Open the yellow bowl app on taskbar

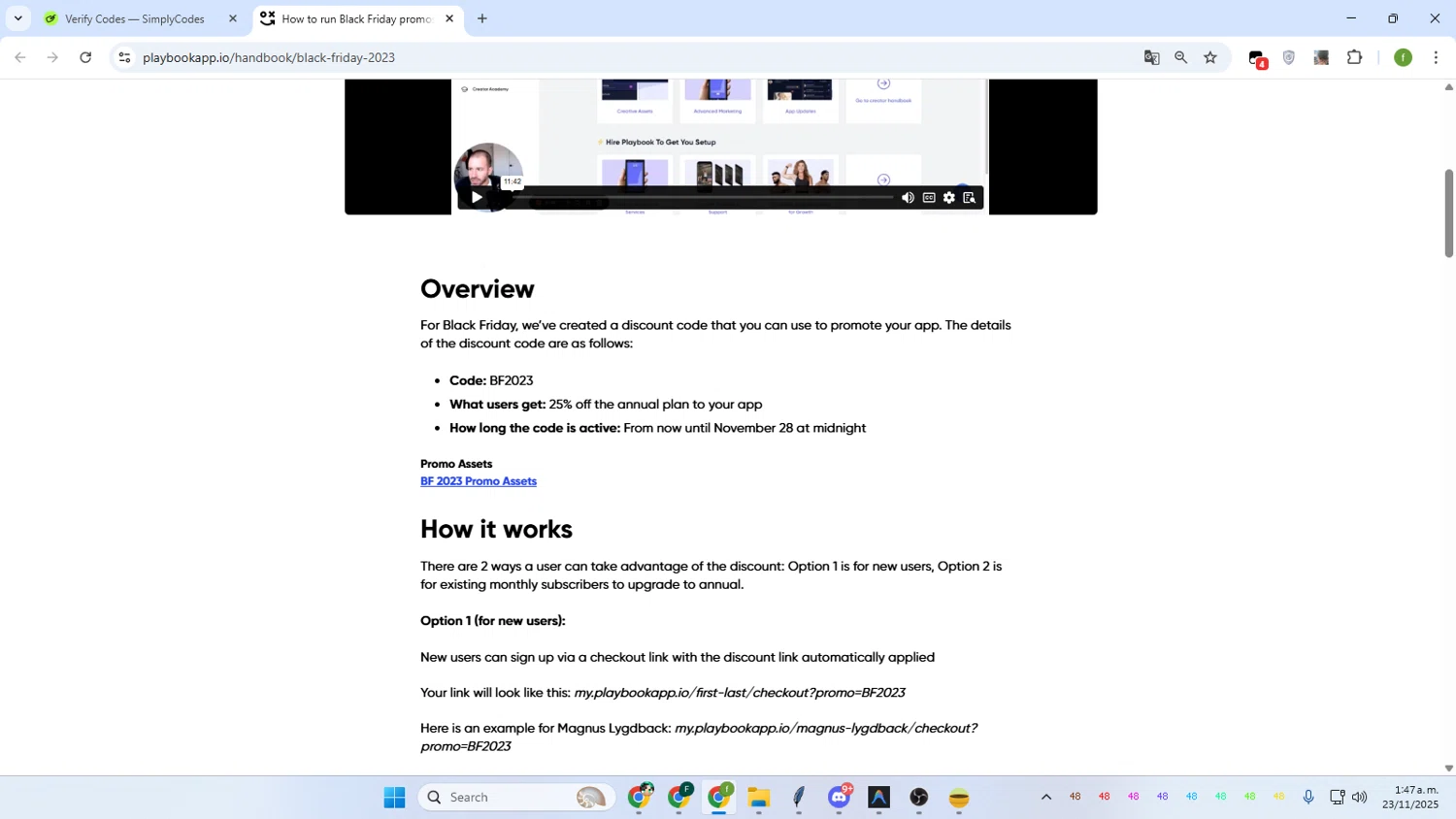click(x=959, y=798)
